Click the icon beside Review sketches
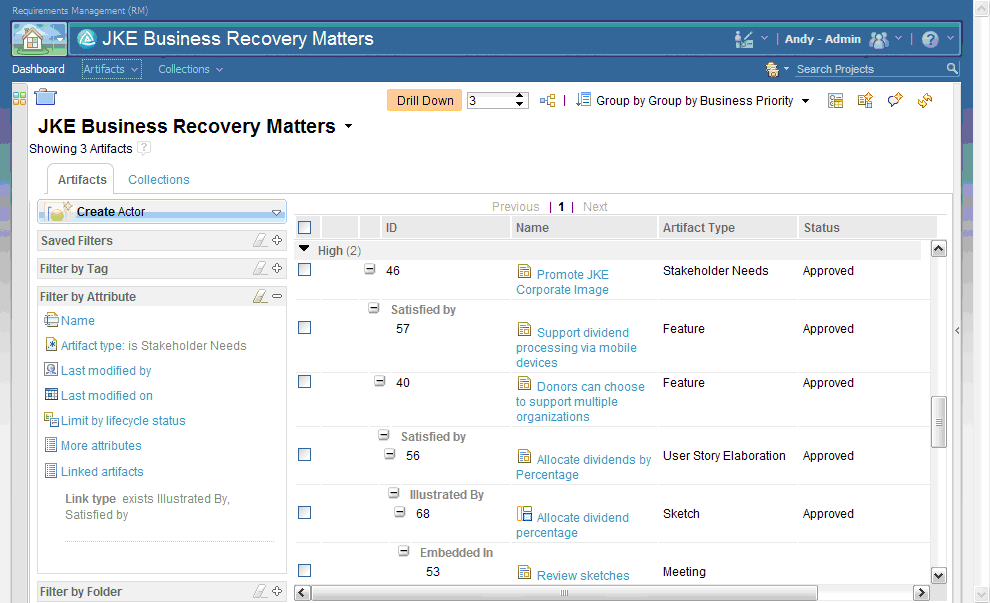 click(524, 572)
